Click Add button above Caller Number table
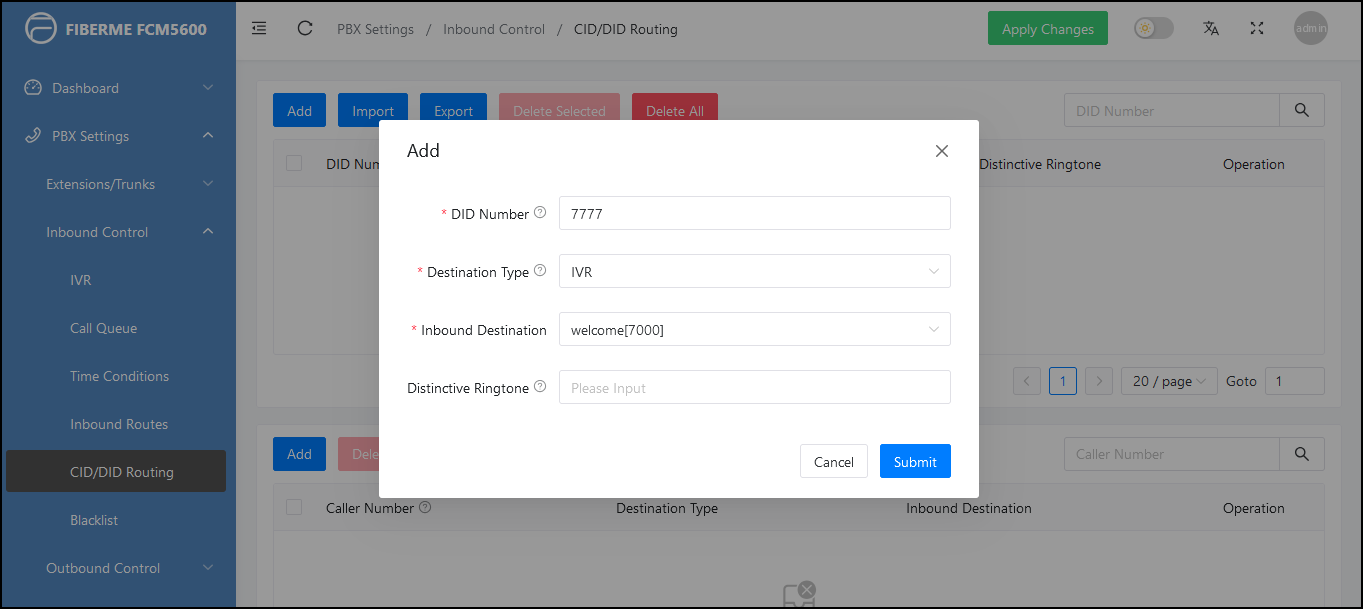 click(x=299, y=453)
